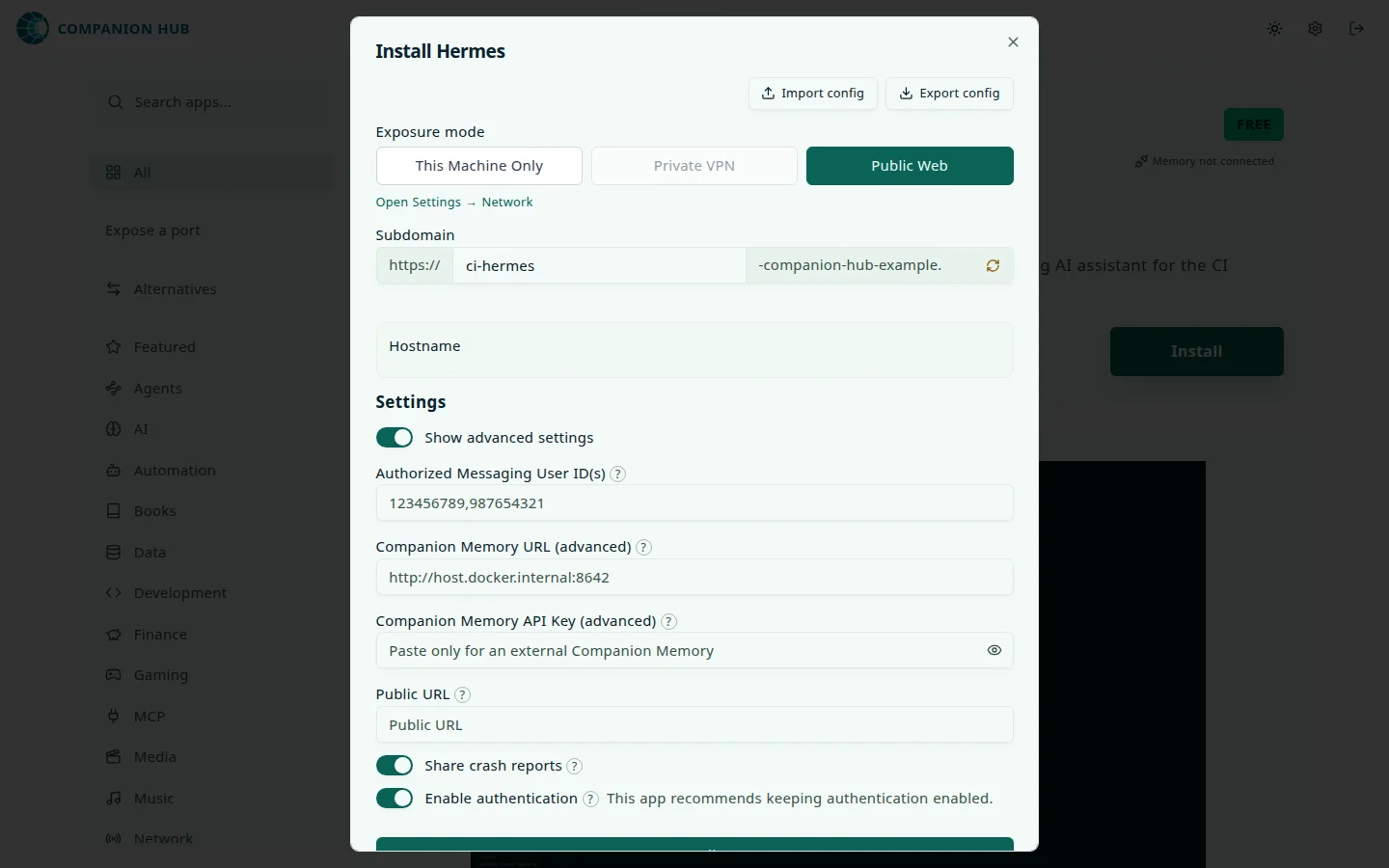Open the Gaming category
This screenshot has width=1389, height=868.
click(211, 675)
